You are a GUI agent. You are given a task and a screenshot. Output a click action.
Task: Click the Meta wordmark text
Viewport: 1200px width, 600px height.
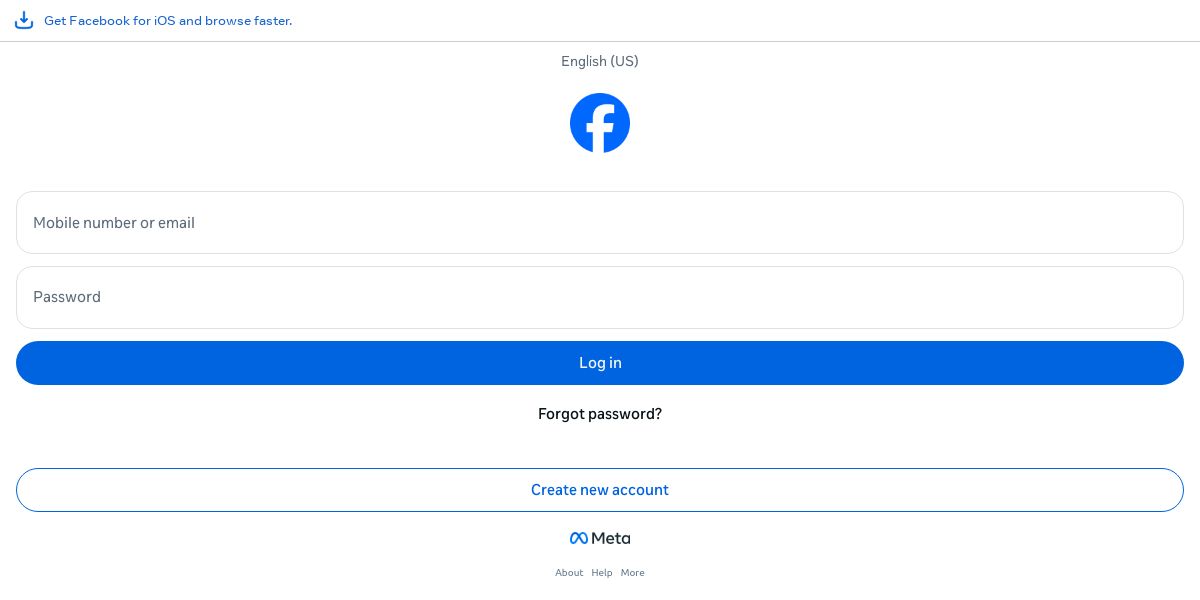(x=611, y=538)
